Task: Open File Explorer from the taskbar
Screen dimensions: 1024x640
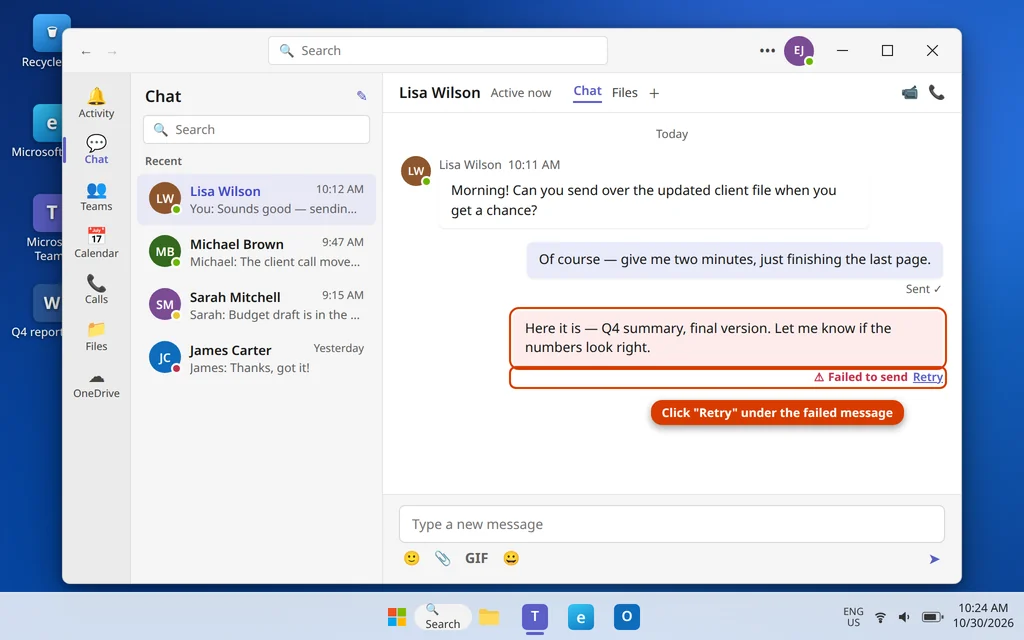Action: coord(488,616)
